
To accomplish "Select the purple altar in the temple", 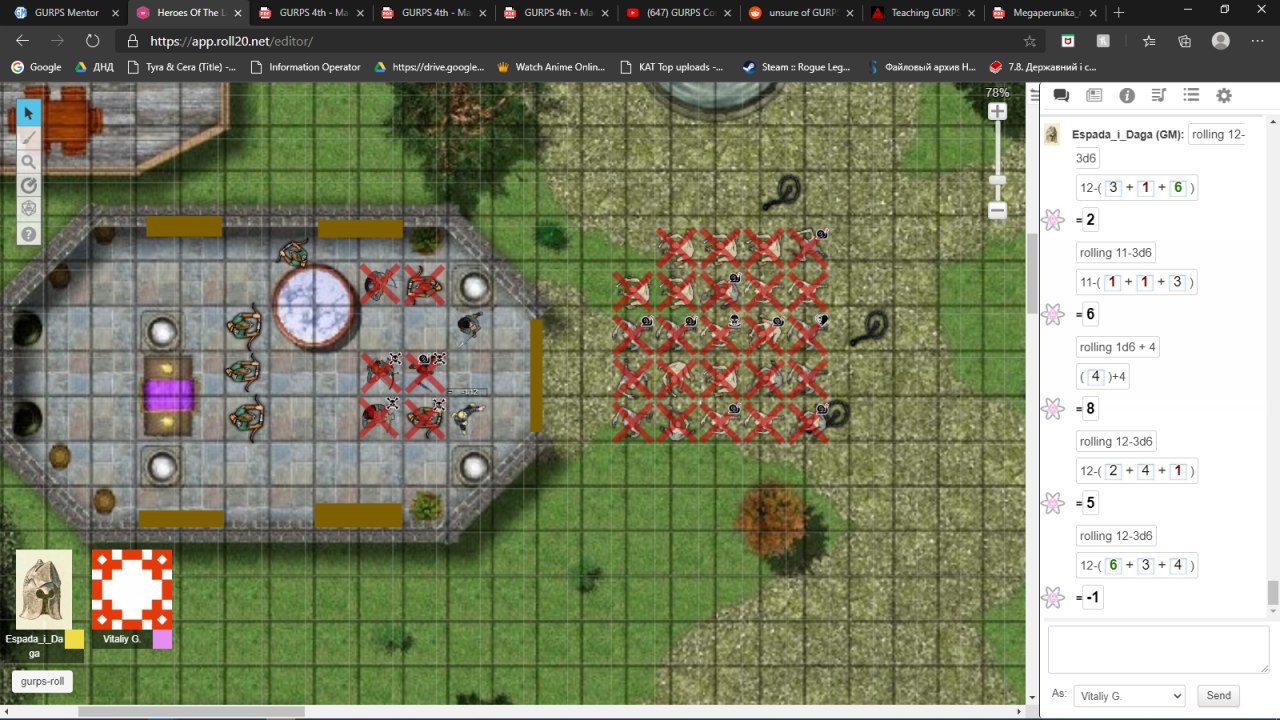I will point(168,393).
